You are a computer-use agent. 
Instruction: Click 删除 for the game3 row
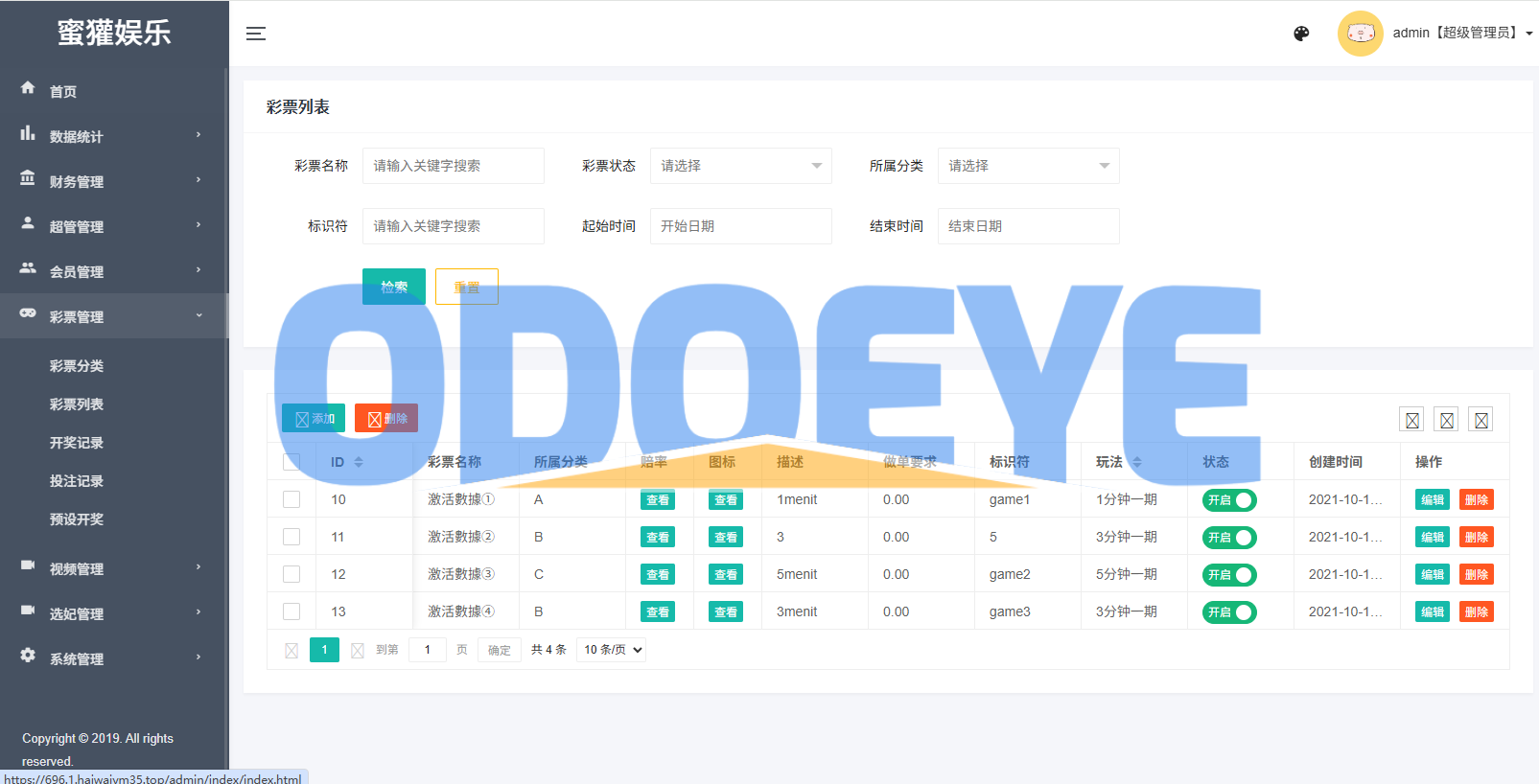(x=1477, y=611)
